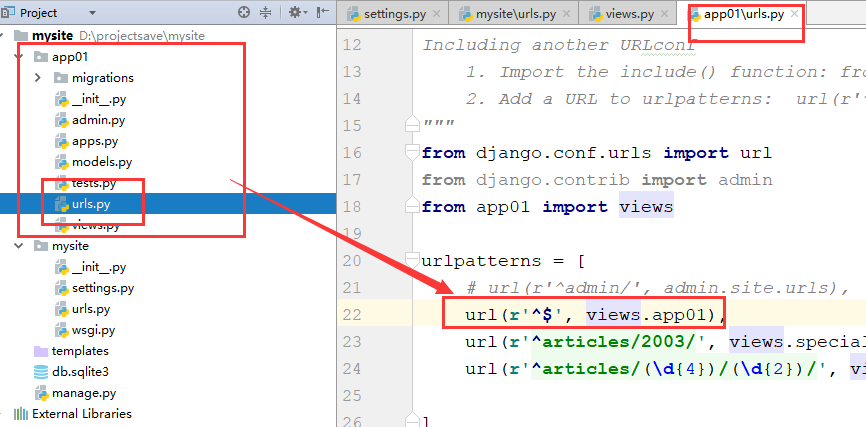
Task: Click the manage.py file icon
Action: point(41,393)
